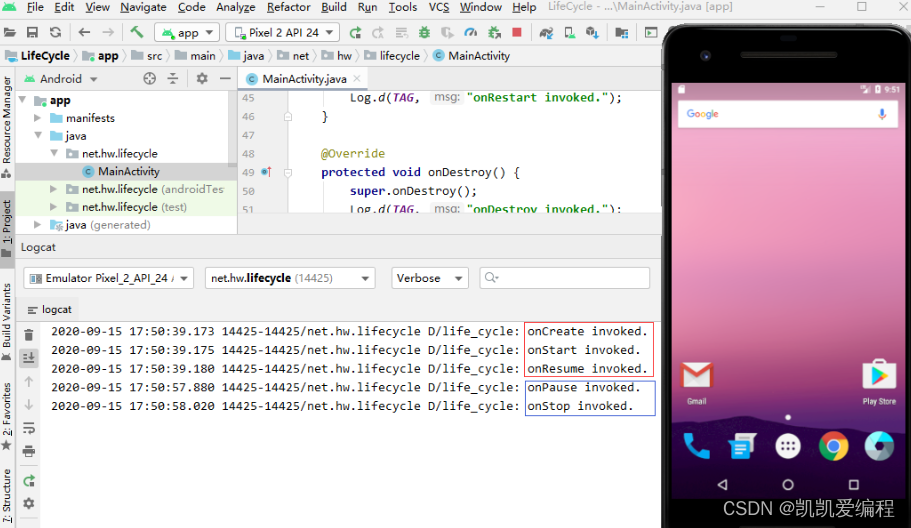The image size is (911, 528).
Task: Open the Emulator Pixel_2_API_24 device dropdown
Action: tap(109, 278)
